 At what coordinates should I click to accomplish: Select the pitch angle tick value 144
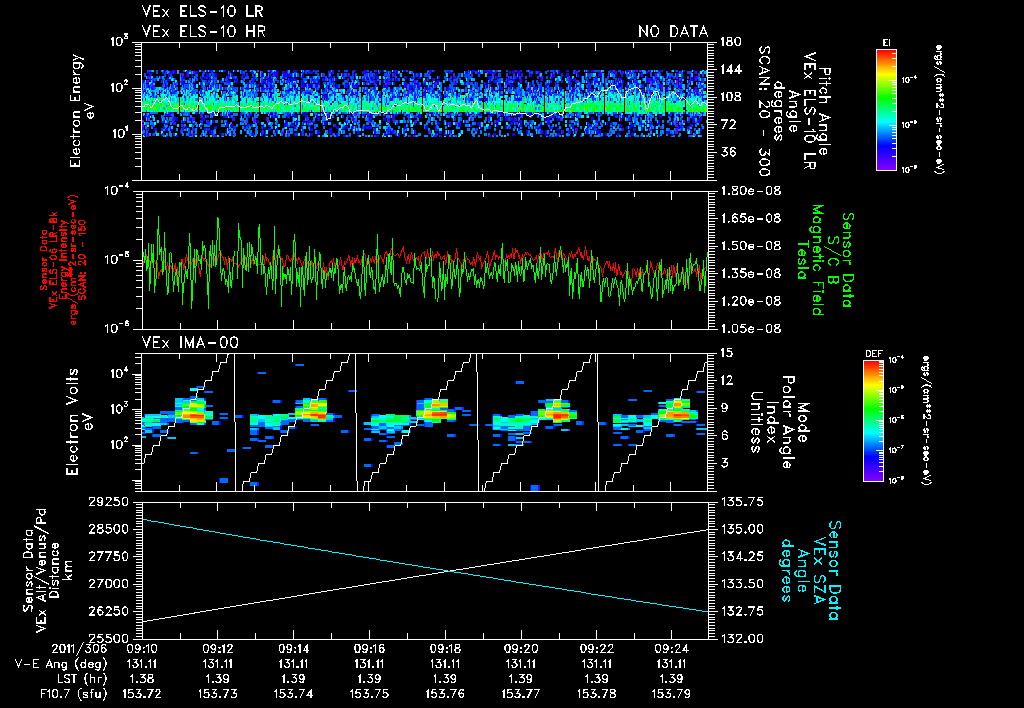point(731,69)
